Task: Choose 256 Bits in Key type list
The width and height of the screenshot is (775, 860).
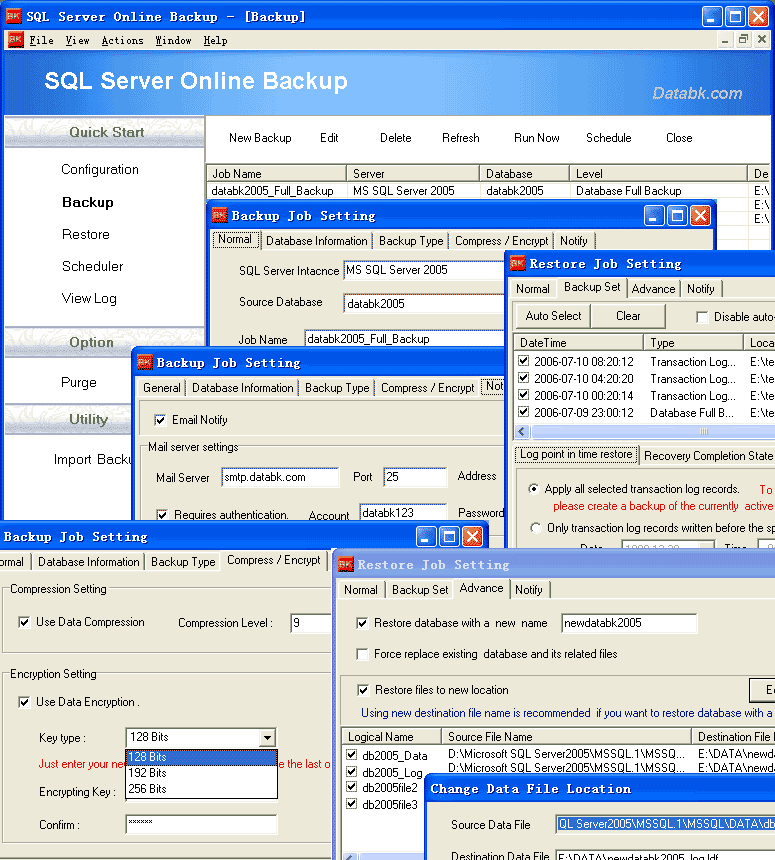Action: (201, 789)
